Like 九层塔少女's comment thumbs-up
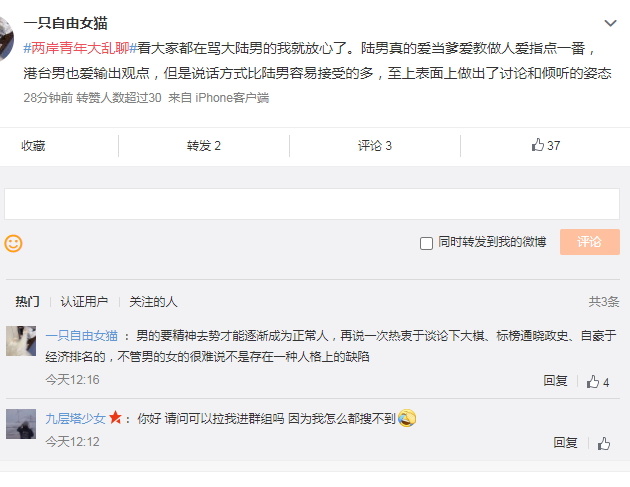Image resolution: width=630 pixels, height=487 pixels. (603, 444)
